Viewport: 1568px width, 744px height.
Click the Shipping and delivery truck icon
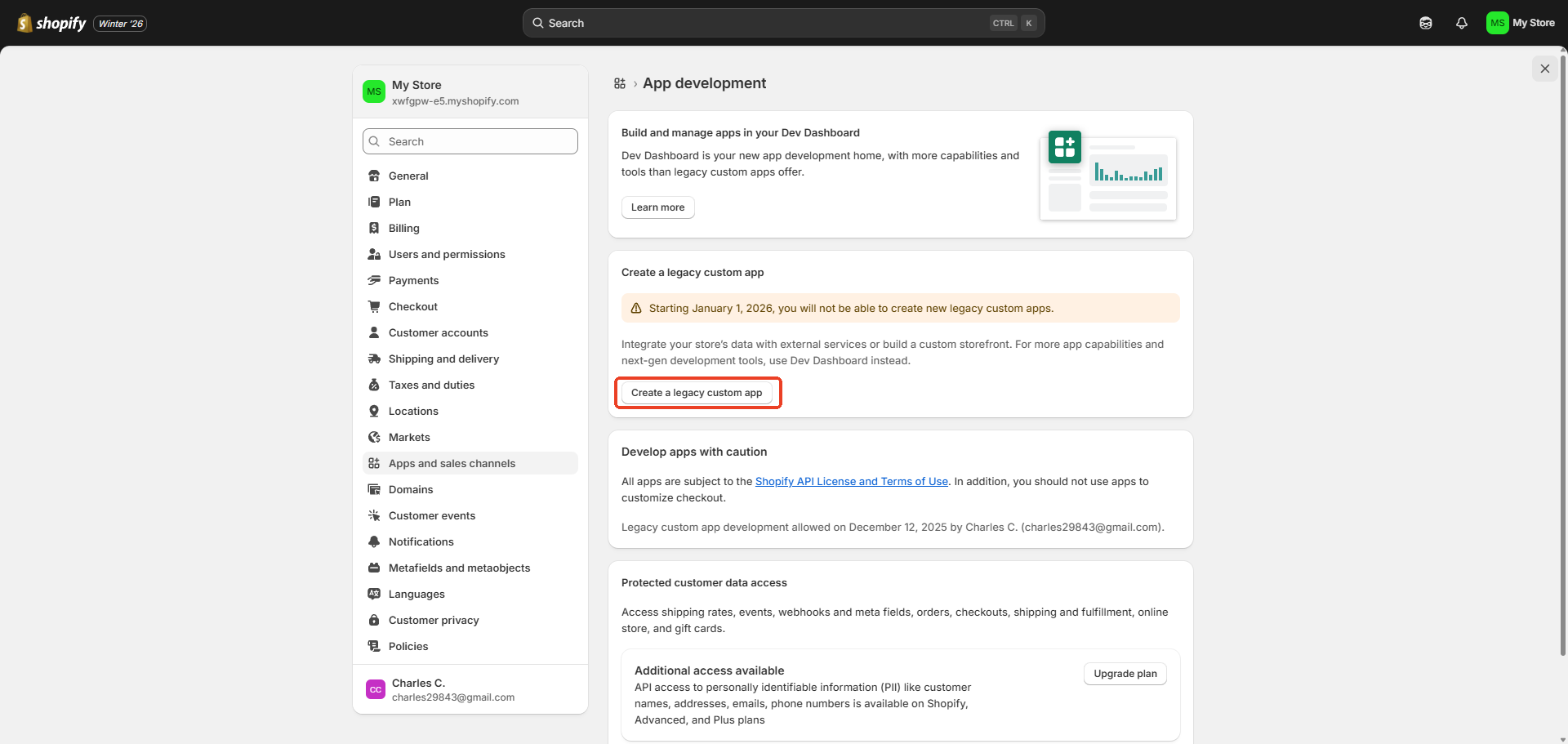click(374, 359)
